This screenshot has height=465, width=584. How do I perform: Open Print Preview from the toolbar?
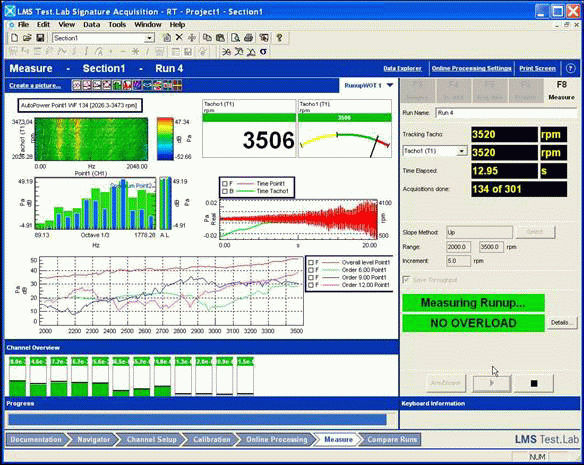235,38
